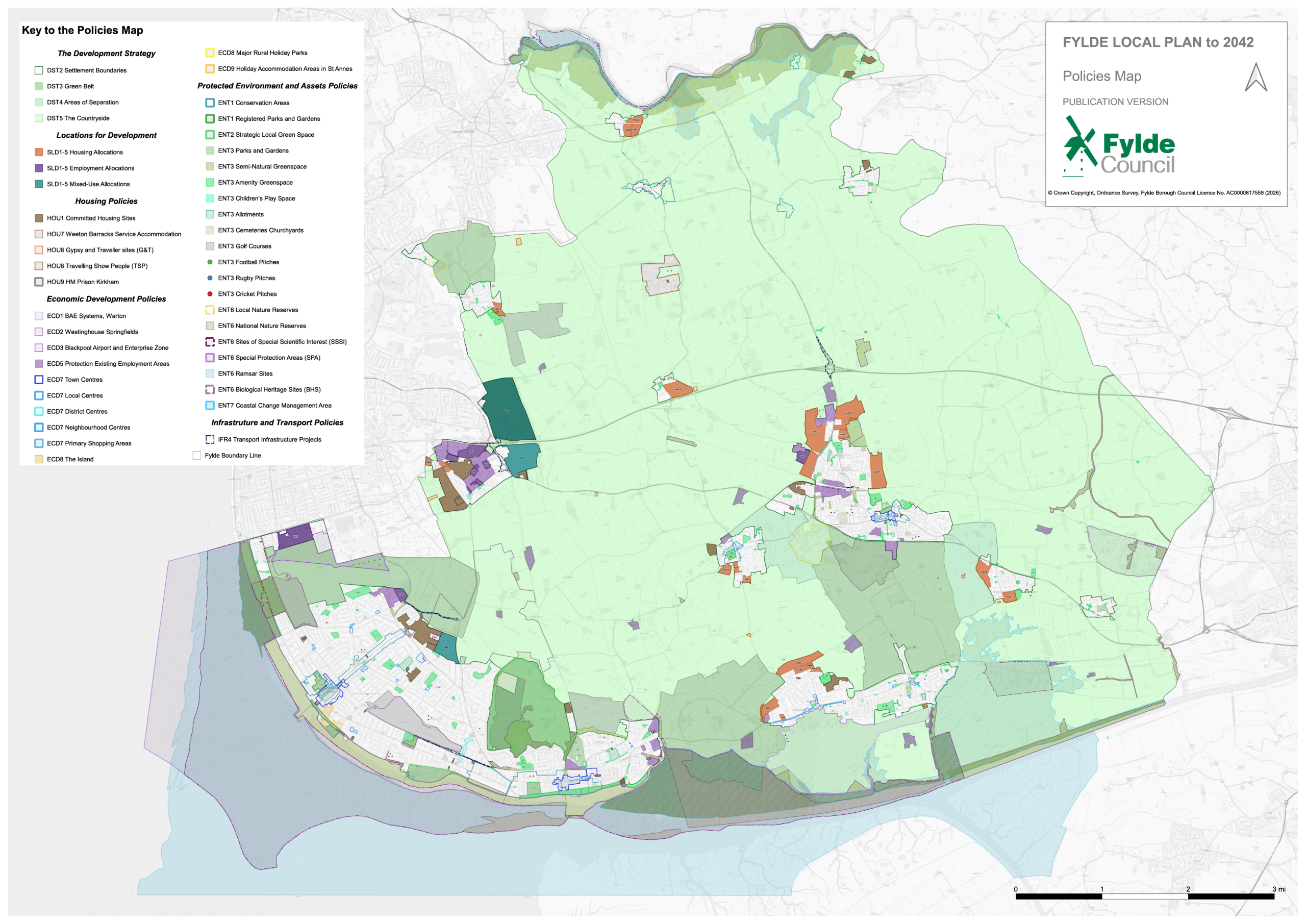Click the Protected Environment and Assets Policies heading

(278, 86)
